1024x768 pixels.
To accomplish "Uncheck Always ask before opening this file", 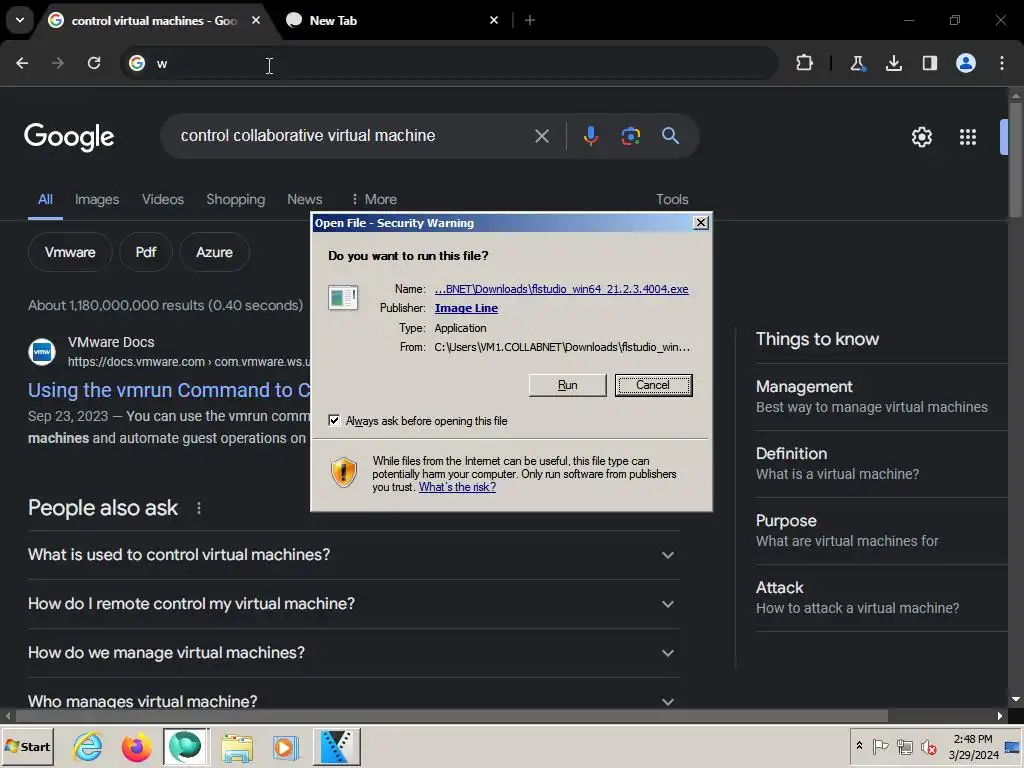I will 334,421.
